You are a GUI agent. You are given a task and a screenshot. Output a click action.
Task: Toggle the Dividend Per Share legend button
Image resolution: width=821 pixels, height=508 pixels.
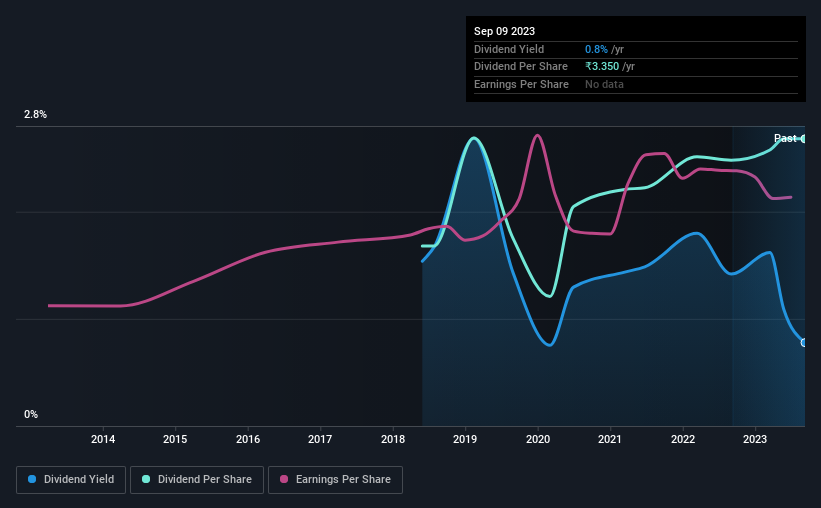tap(197, 480)
